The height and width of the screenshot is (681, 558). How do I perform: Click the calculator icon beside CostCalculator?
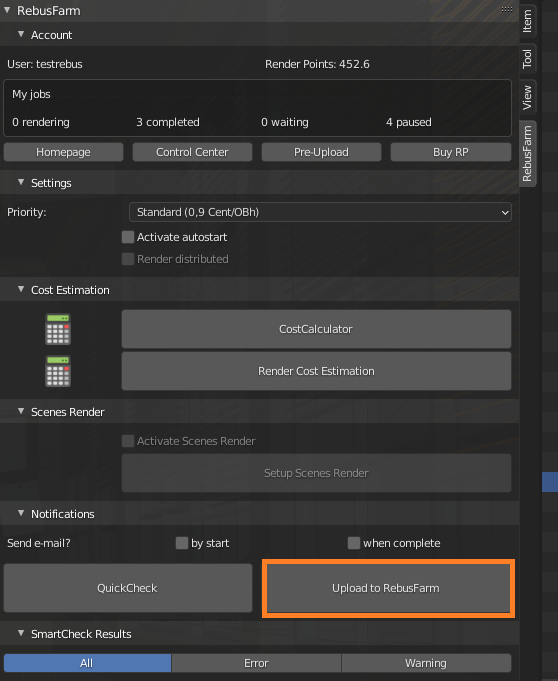coord(58,329)
